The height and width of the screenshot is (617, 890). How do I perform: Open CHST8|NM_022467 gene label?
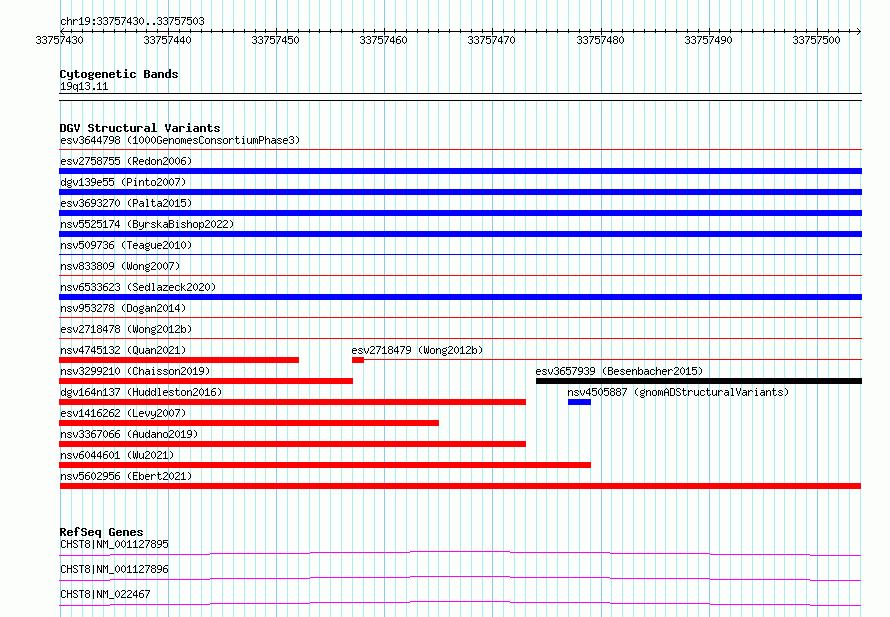105,594
